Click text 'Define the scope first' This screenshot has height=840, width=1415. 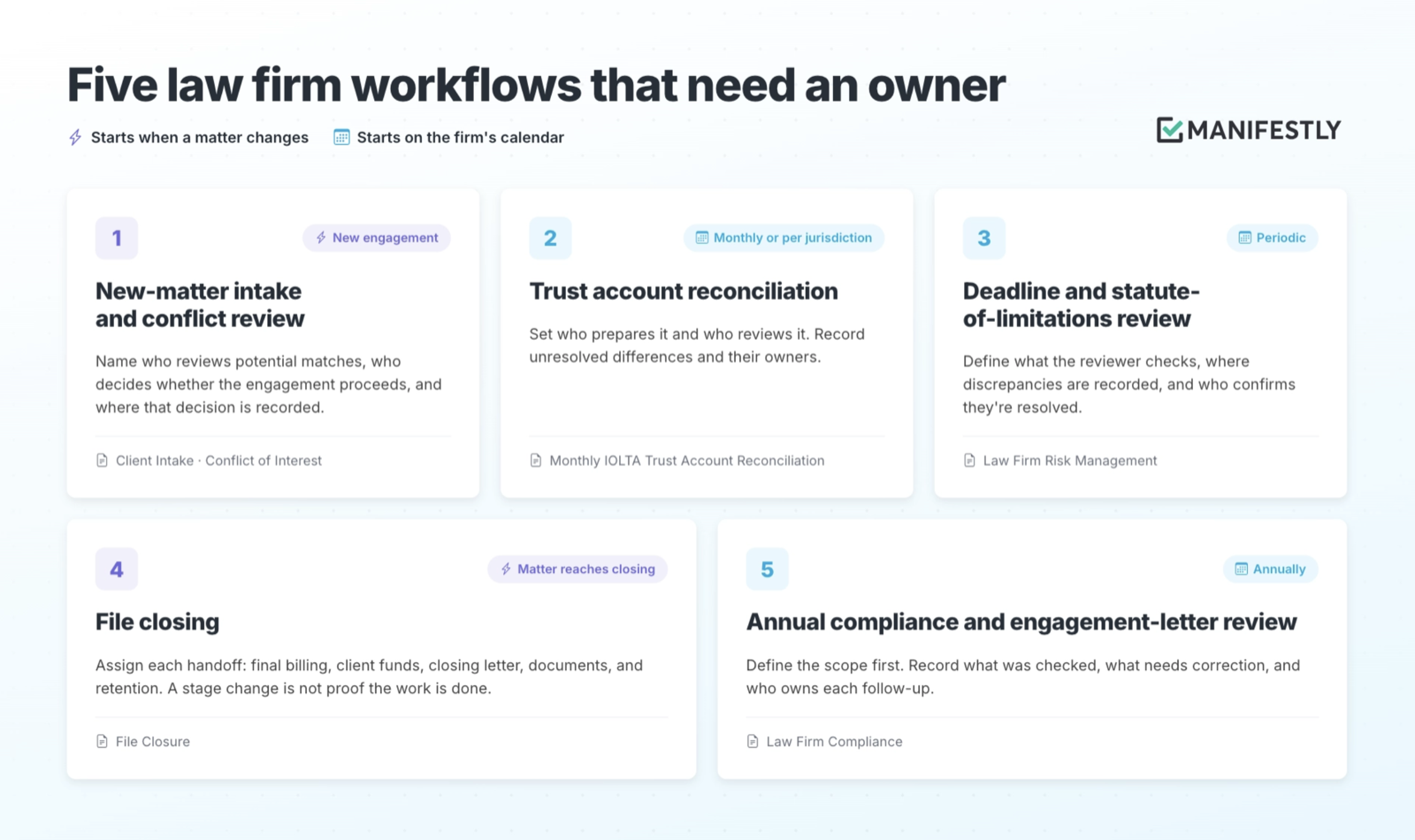825,666
